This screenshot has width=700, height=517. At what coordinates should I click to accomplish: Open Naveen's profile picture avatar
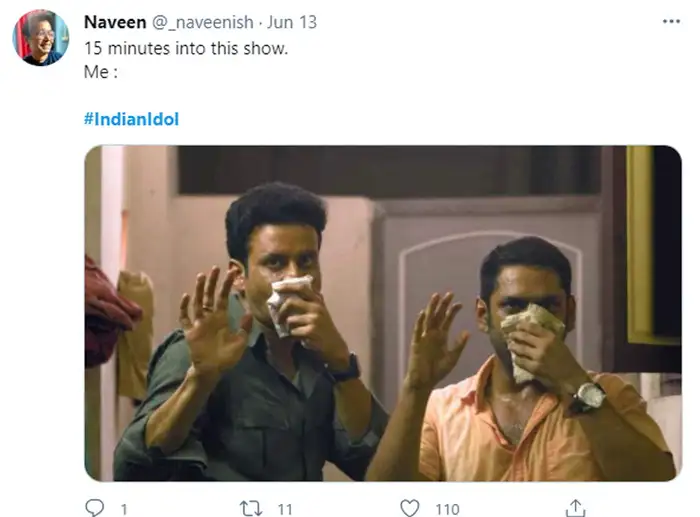point(40,38)
